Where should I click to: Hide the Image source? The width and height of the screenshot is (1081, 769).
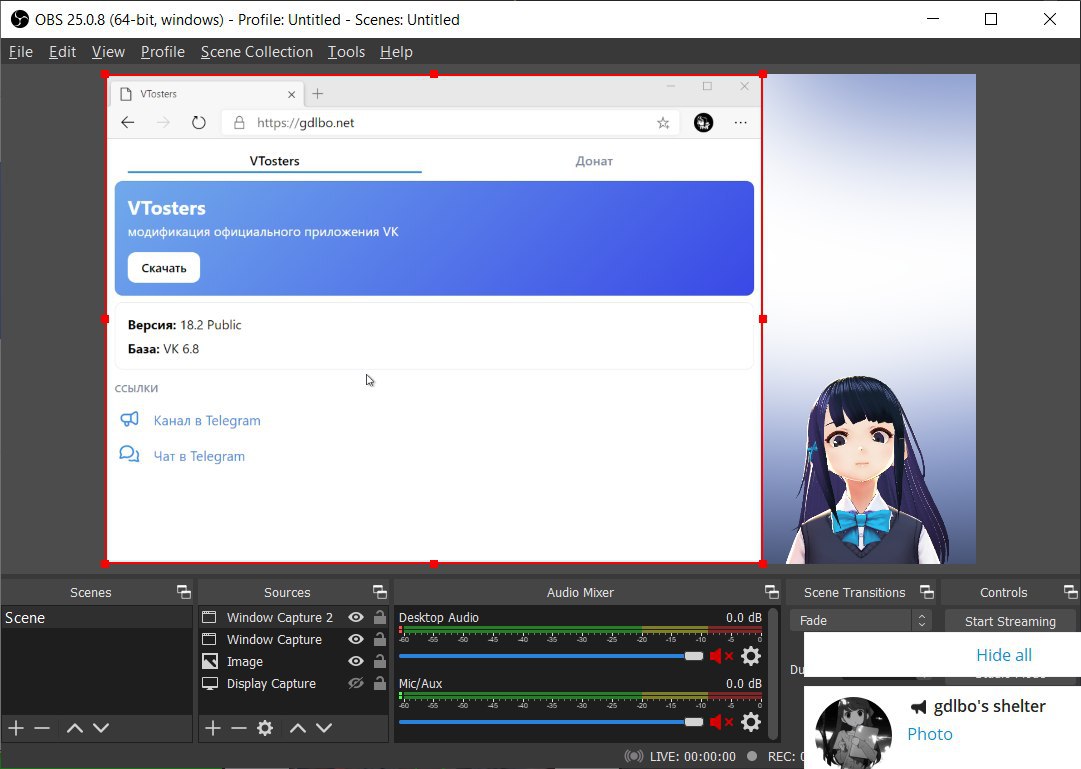point(356,661)
